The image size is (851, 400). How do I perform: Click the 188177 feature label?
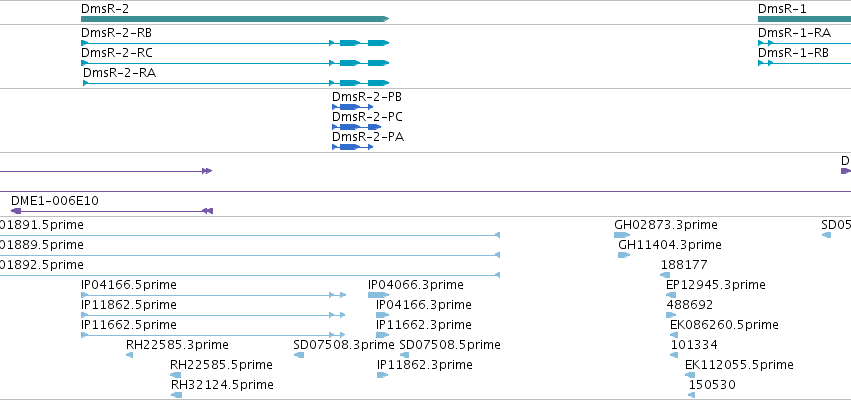[684, 265]
